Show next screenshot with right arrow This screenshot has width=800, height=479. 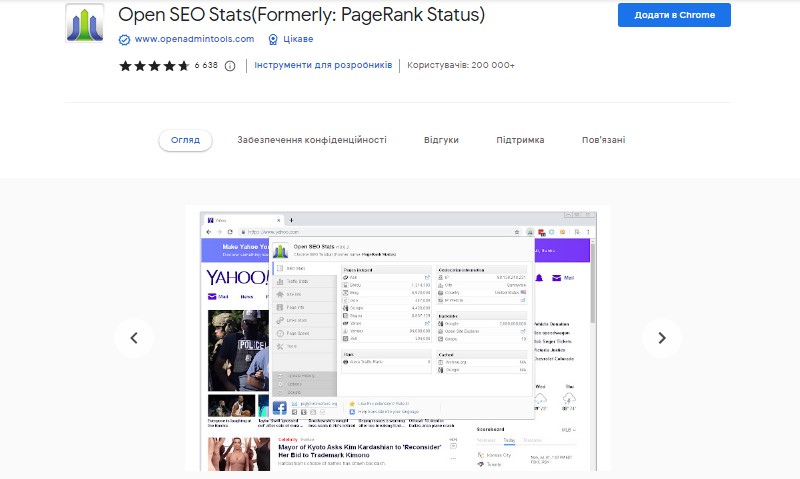point(661,338)
